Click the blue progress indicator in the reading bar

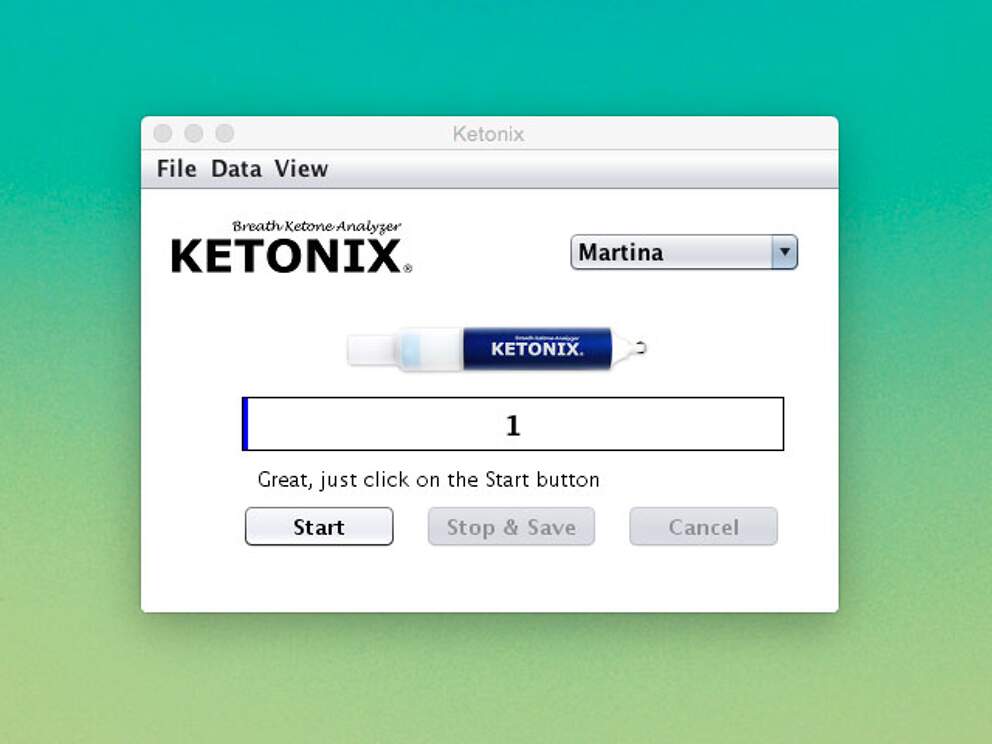(246, 423)
